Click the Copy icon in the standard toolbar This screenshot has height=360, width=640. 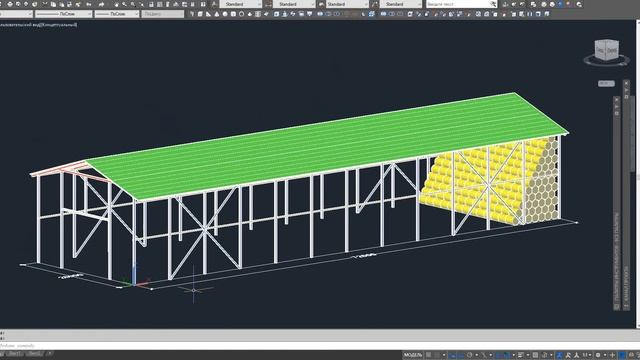click(x=53, y=4)
